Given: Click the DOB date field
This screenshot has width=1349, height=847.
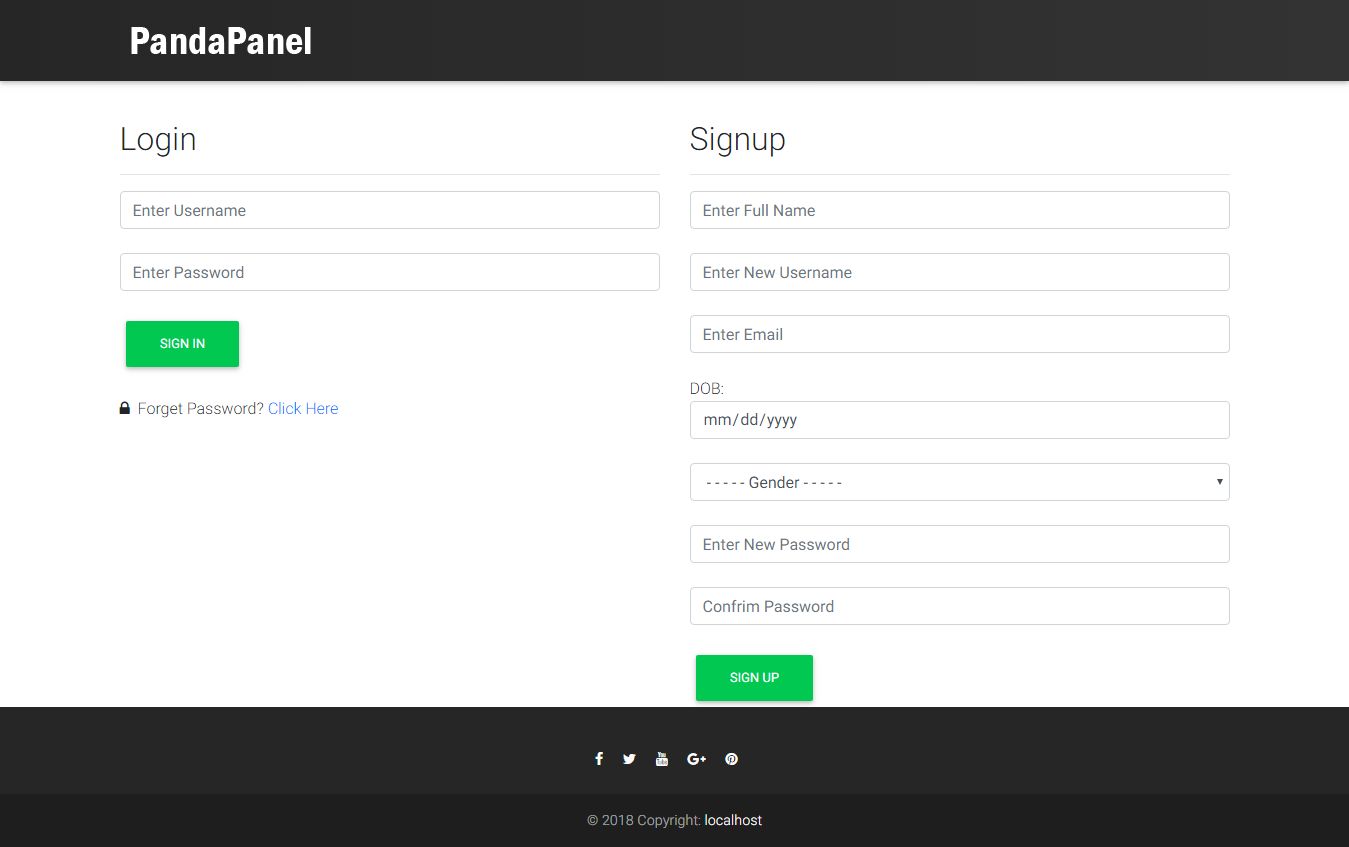Looking at the screenshot, I should point(959,420).
